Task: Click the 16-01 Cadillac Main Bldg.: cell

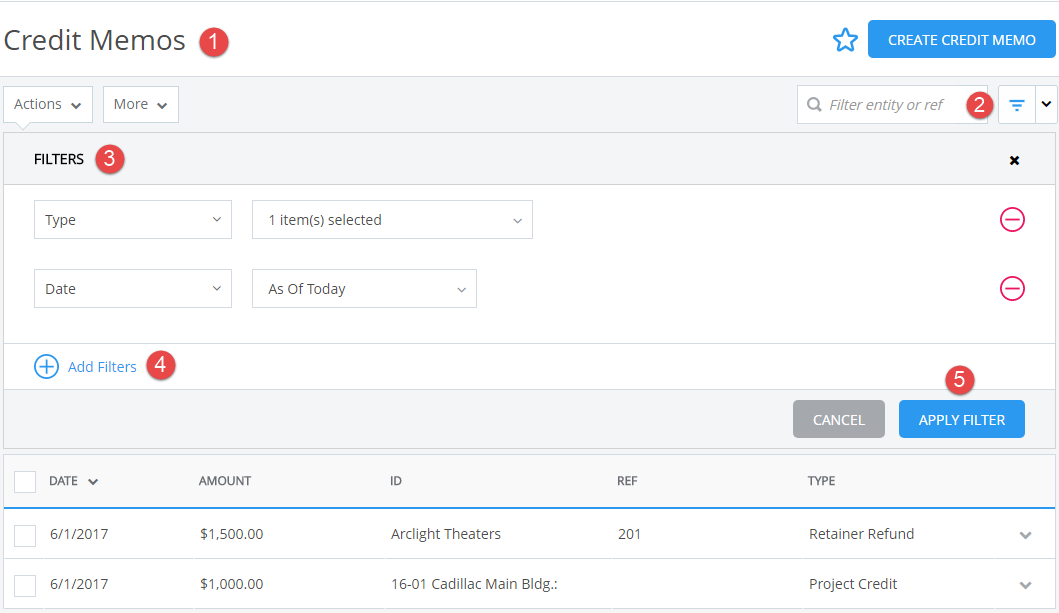Action: [x=474, y=584]
